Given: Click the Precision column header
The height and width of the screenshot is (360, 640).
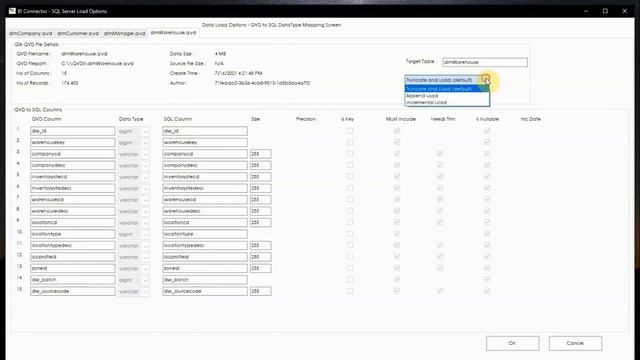Looking at the screenshot, I should pyautogui.click(x=306, y=119).
